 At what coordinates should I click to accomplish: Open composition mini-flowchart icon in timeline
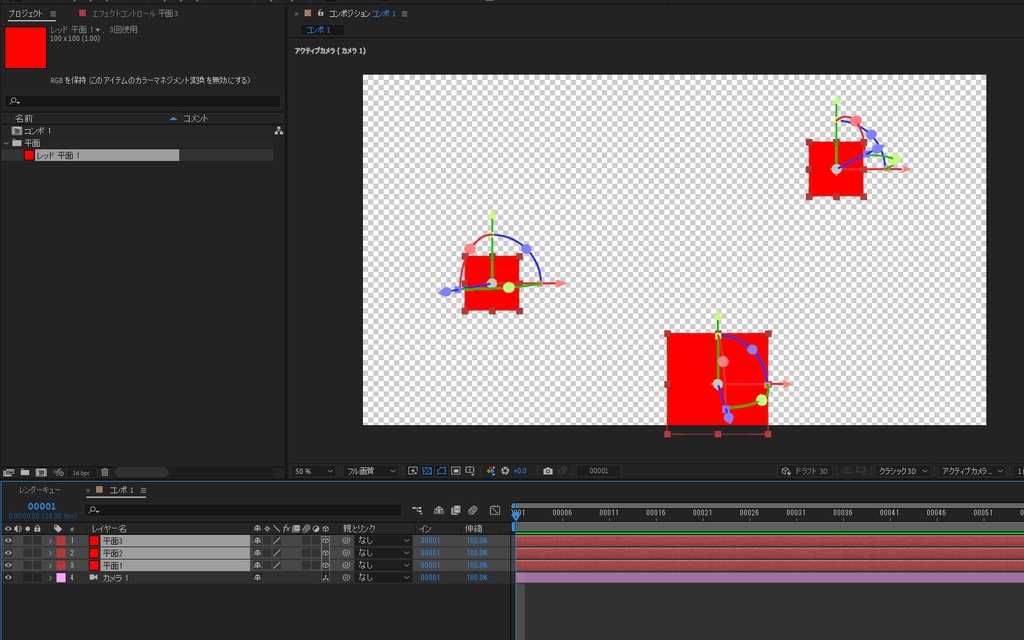click(417, 510)
